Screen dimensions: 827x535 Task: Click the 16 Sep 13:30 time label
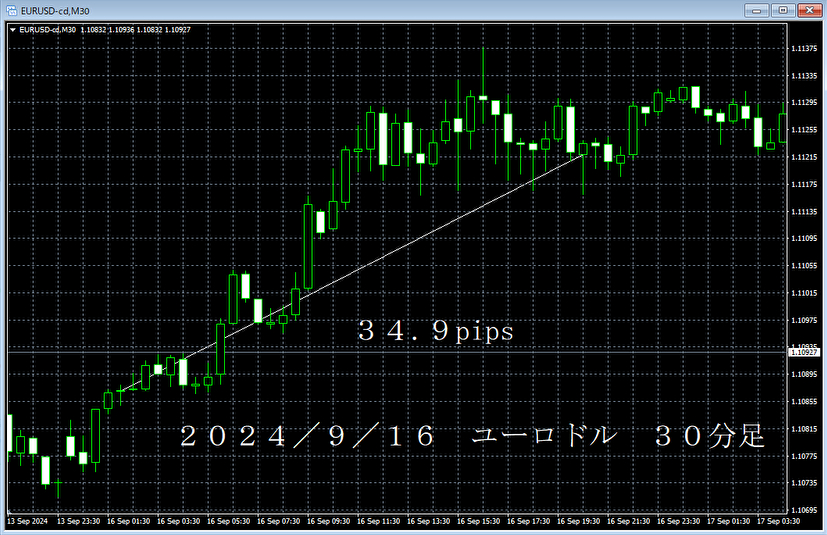tap(428, 521)
